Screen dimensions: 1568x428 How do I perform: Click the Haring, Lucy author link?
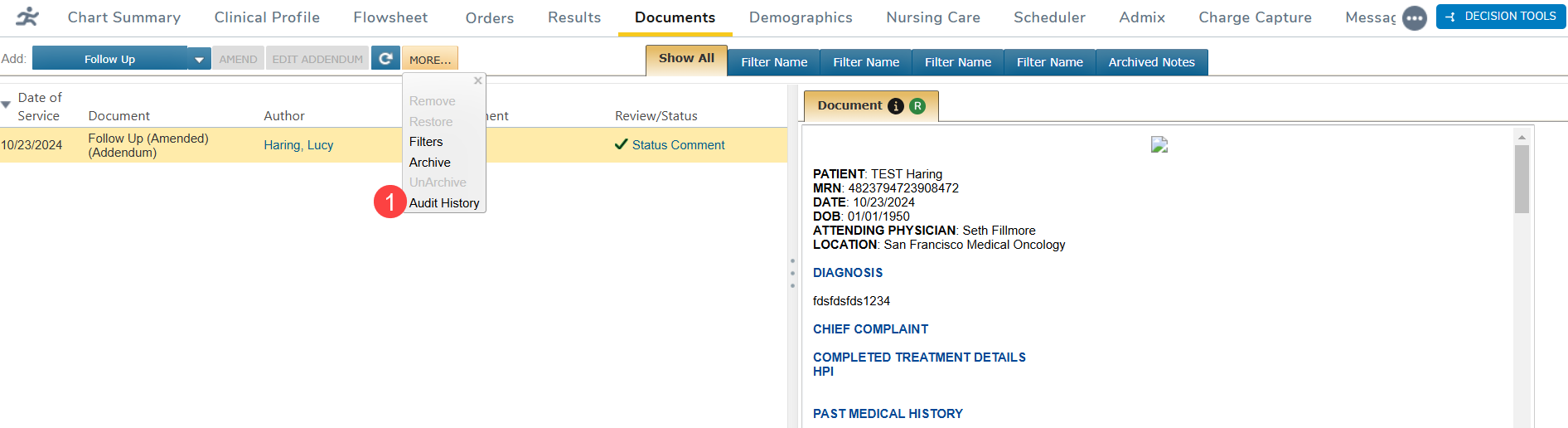298,145
